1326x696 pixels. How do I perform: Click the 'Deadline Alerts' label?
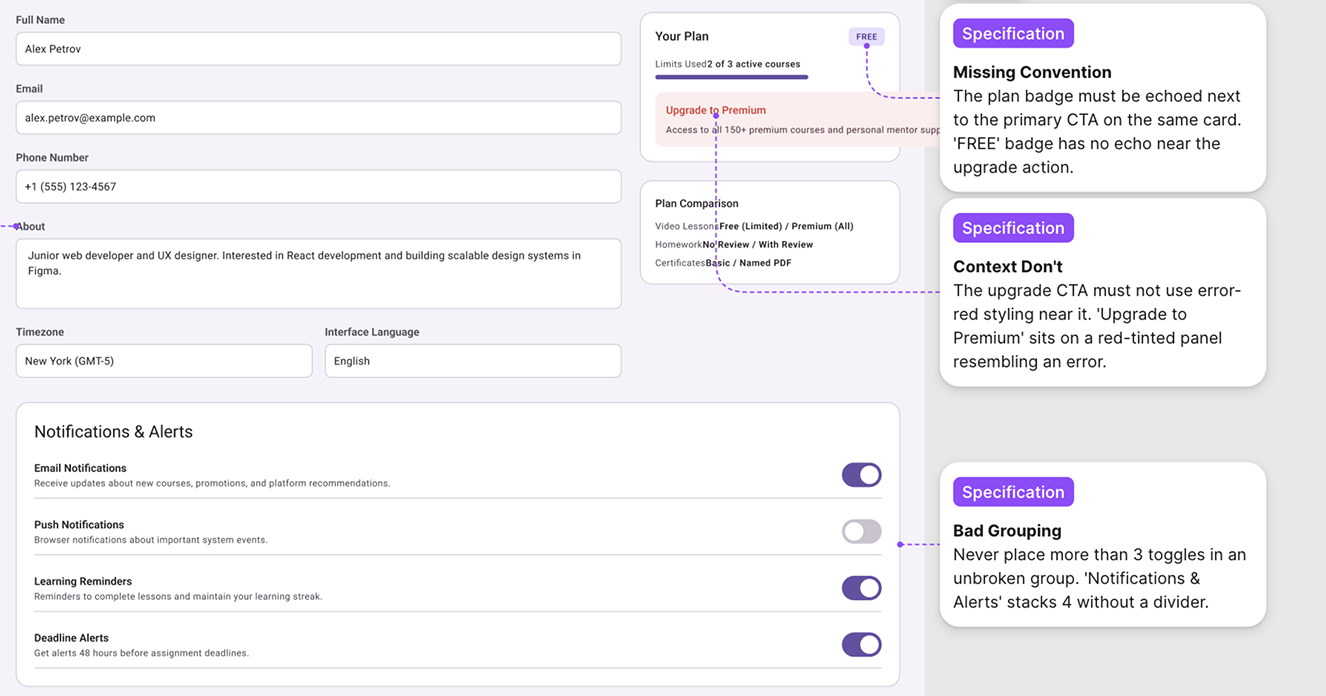point(72,638)
